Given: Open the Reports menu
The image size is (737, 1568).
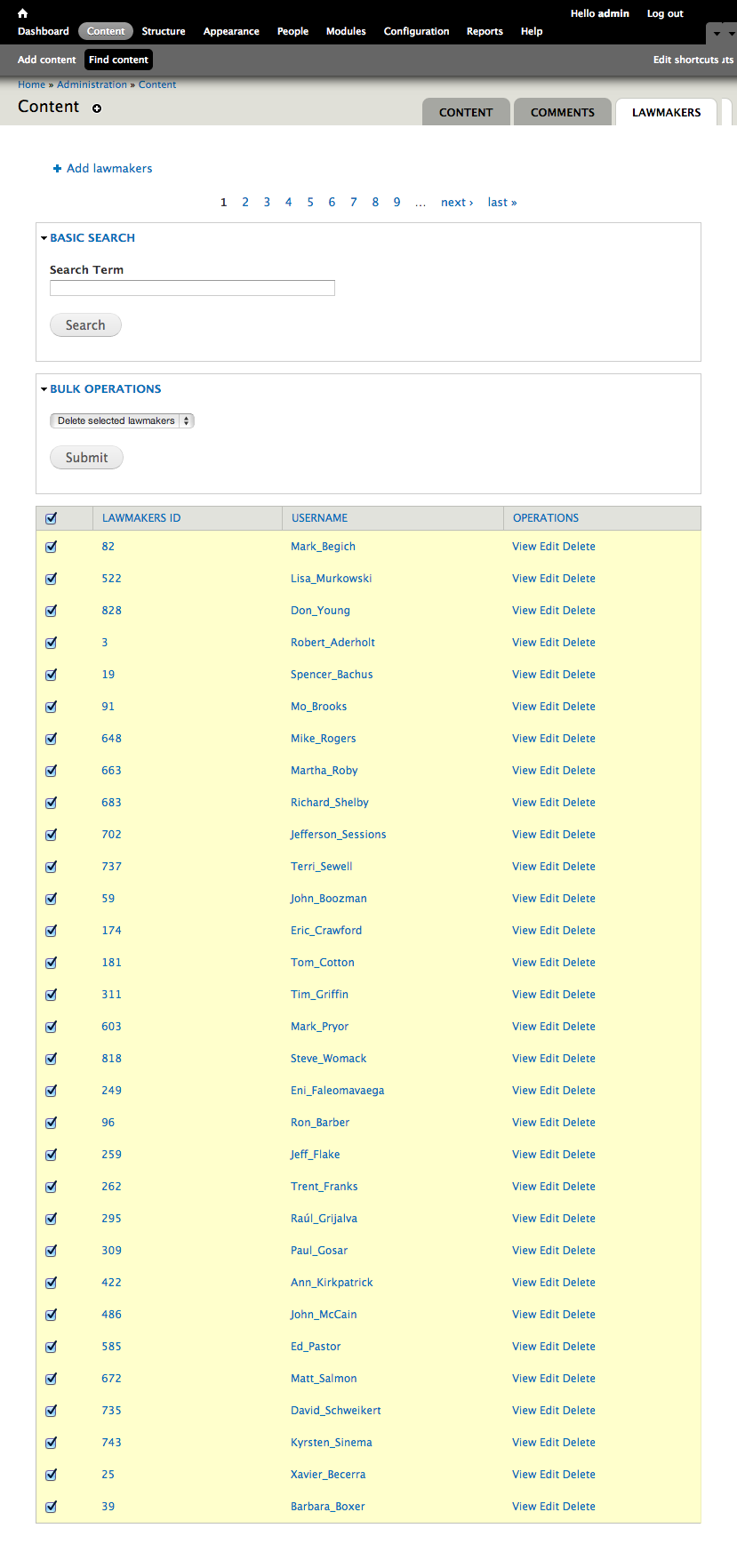Looking at the screenshot, I should pos(485,31).
